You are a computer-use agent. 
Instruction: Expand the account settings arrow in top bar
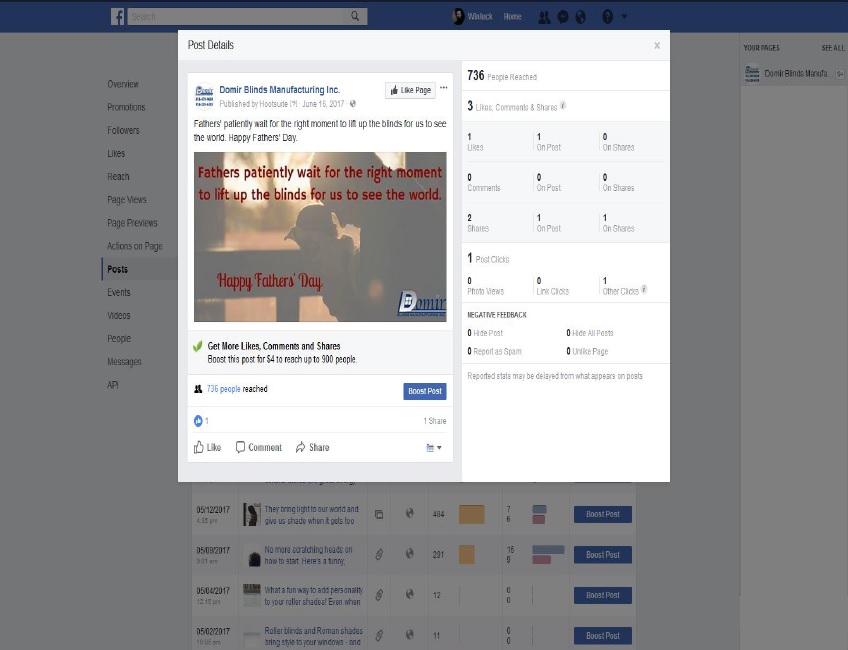pos(624,17)
